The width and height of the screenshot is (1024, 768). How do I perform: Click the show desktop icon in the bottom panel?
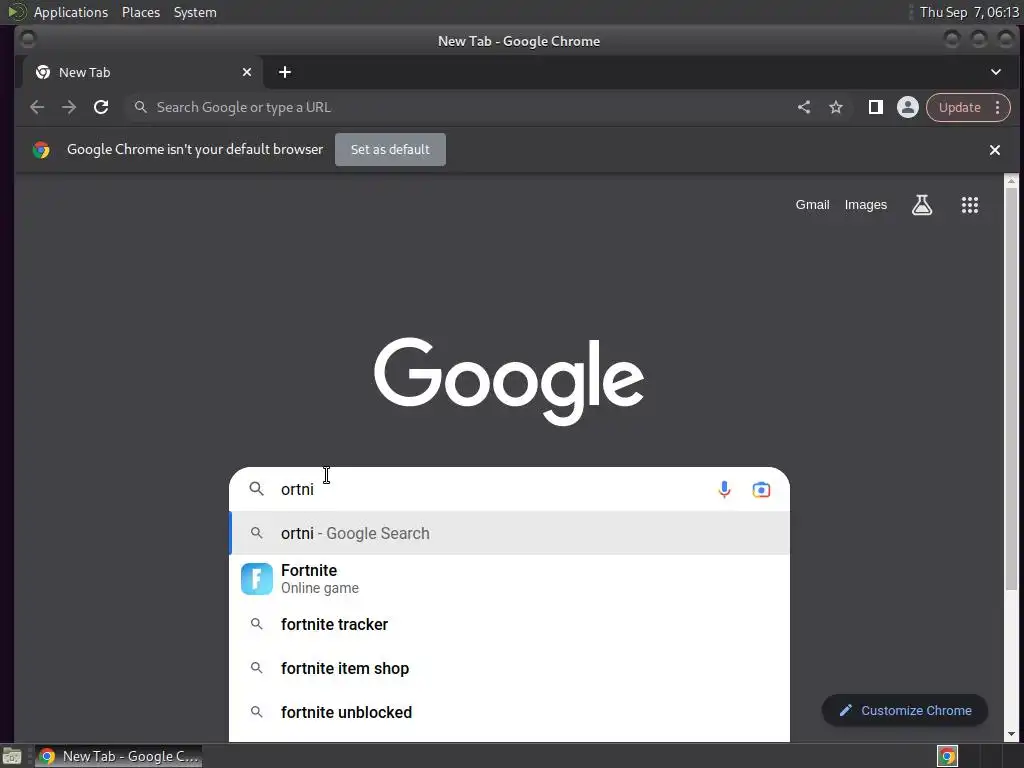(11, 756)
